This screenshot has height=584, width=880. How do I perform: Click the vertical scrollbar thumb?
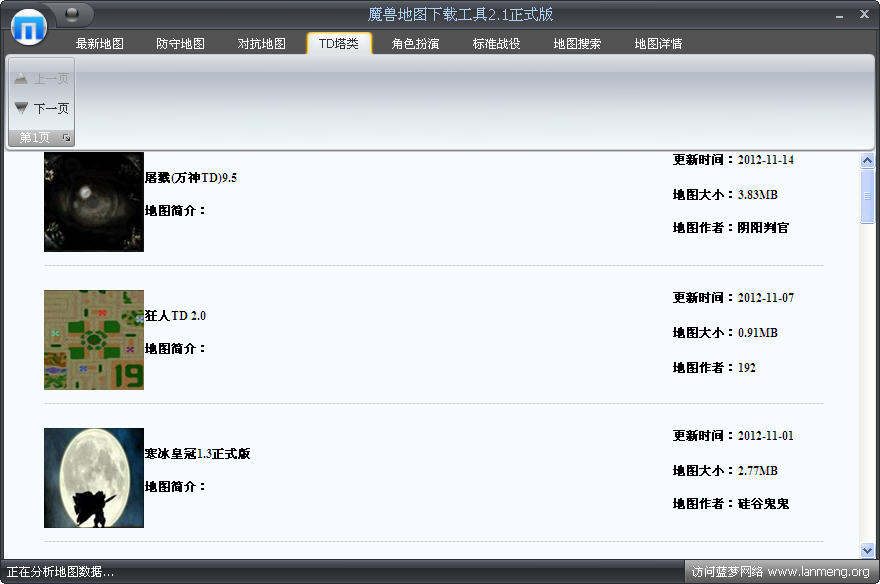(867, 196)
